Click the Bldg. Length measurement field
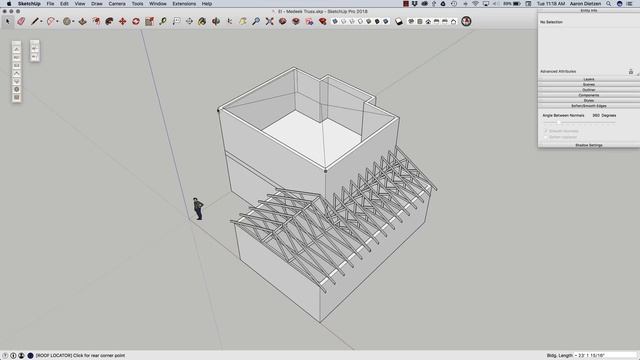Image resolution: width=640 pixels, height=360 pixels. pyautogui.click(x=605, y=356)
